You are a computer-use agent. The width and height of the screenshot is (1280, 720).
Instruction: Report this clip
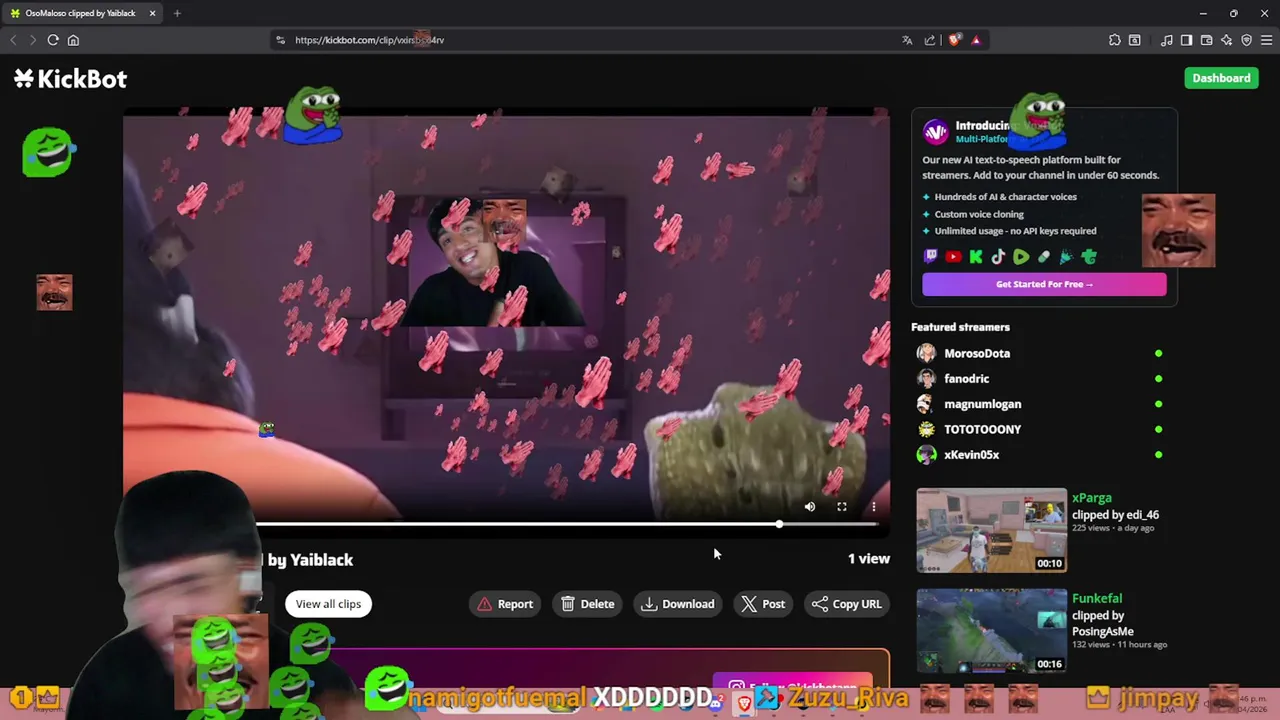coord(505,604)
